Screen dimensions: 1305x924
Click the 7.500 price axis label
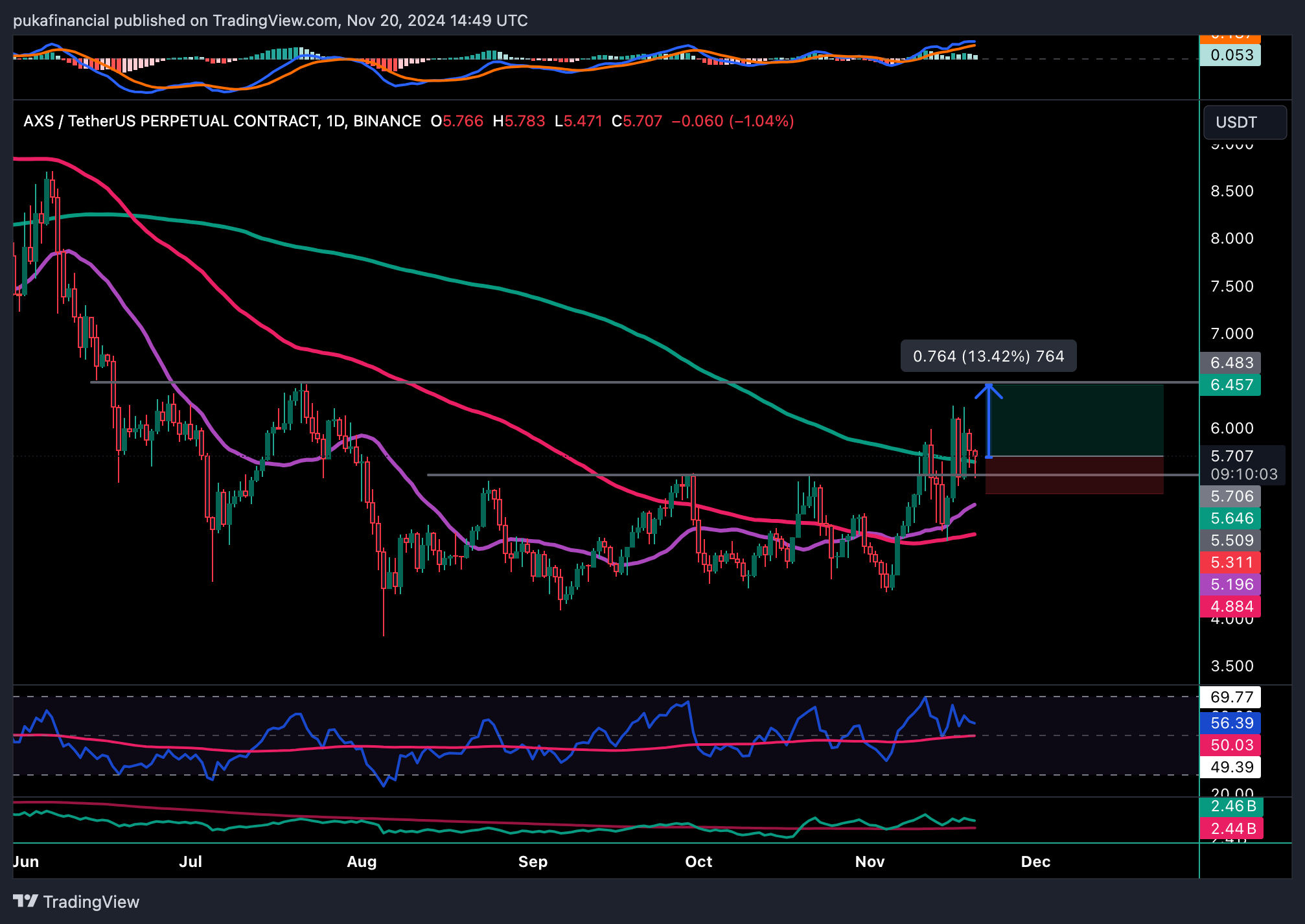(x=1232, y=286)
